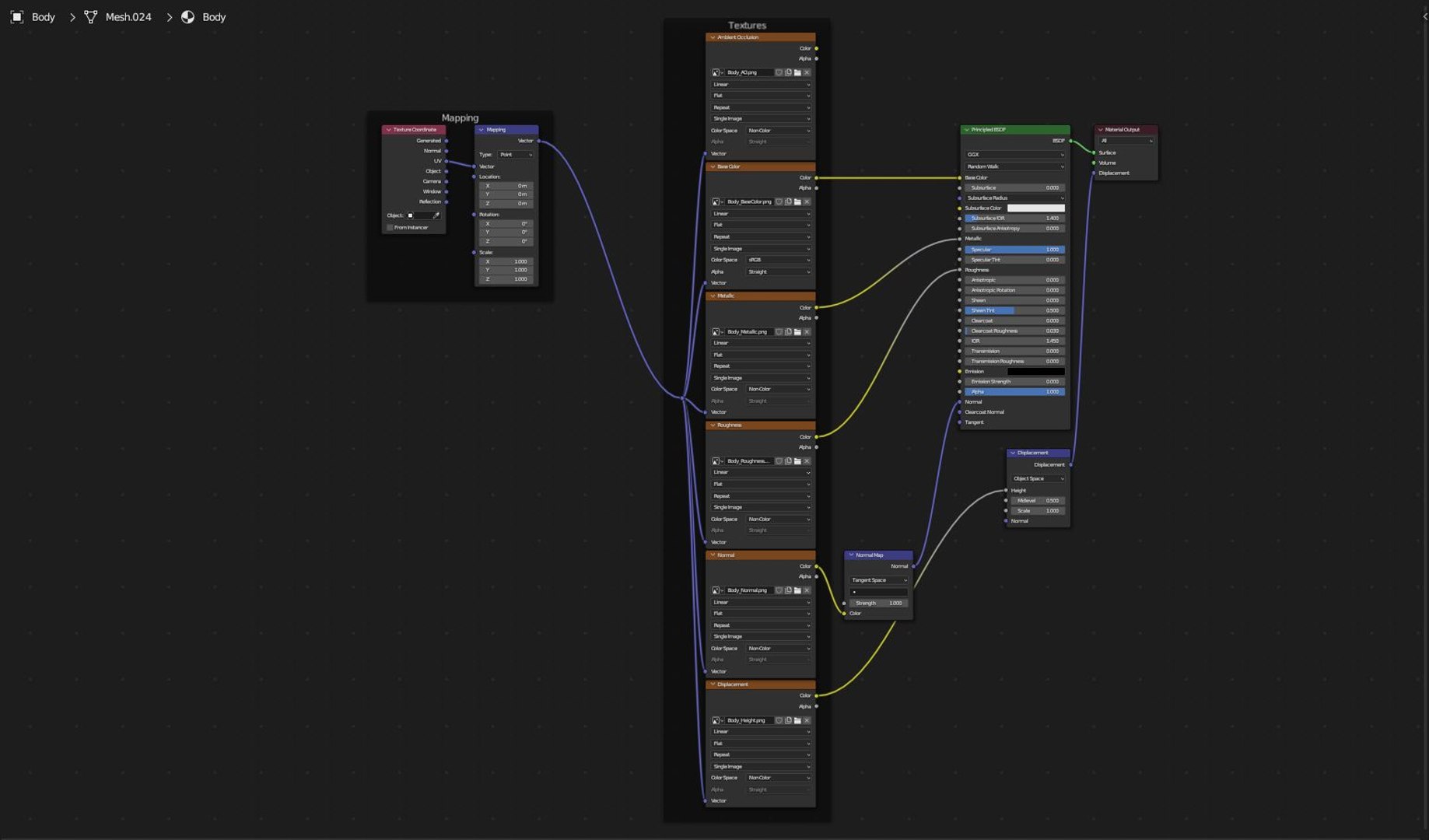Unlink Body_Metallic.png with the X icon
This screenshot has width=1429, height=840.
807,331
